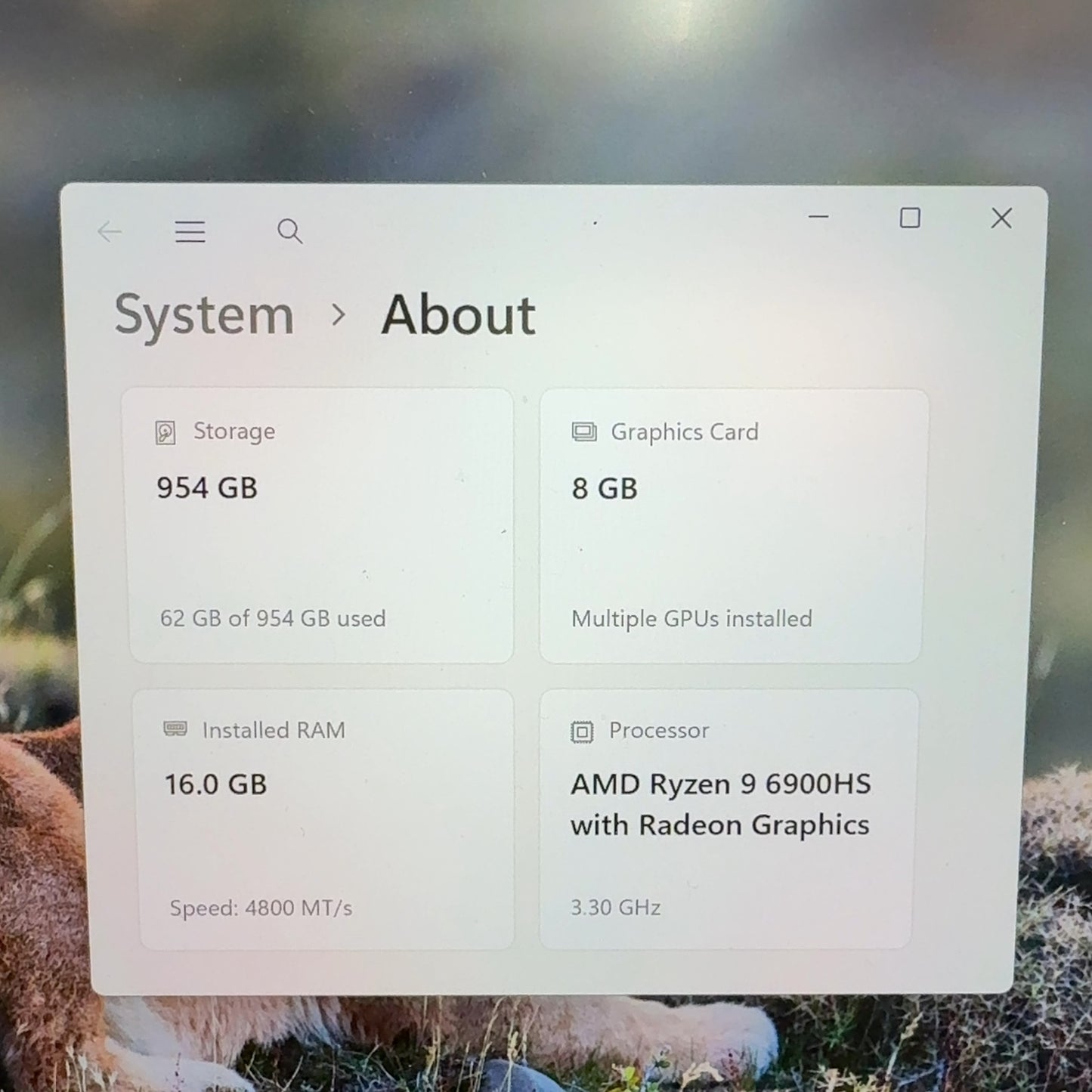Maximize the Settings window

coord(910,218)
